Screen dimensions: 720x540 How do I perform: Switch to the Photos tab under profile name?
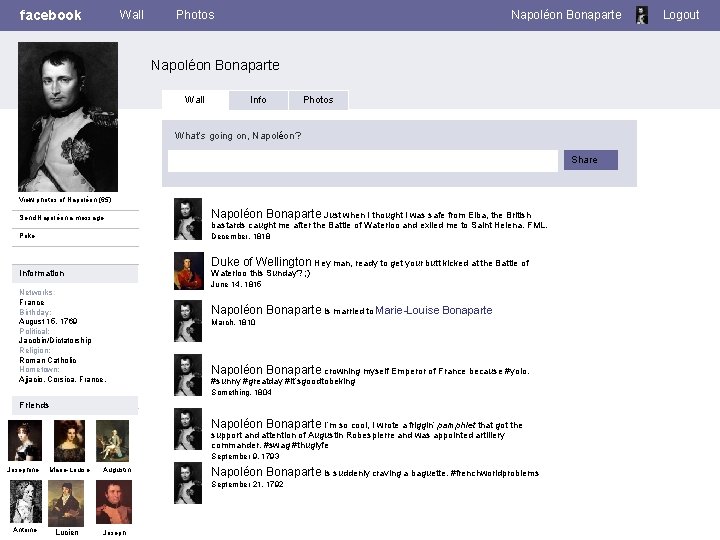pyautogui.click(x=318, y=100)
